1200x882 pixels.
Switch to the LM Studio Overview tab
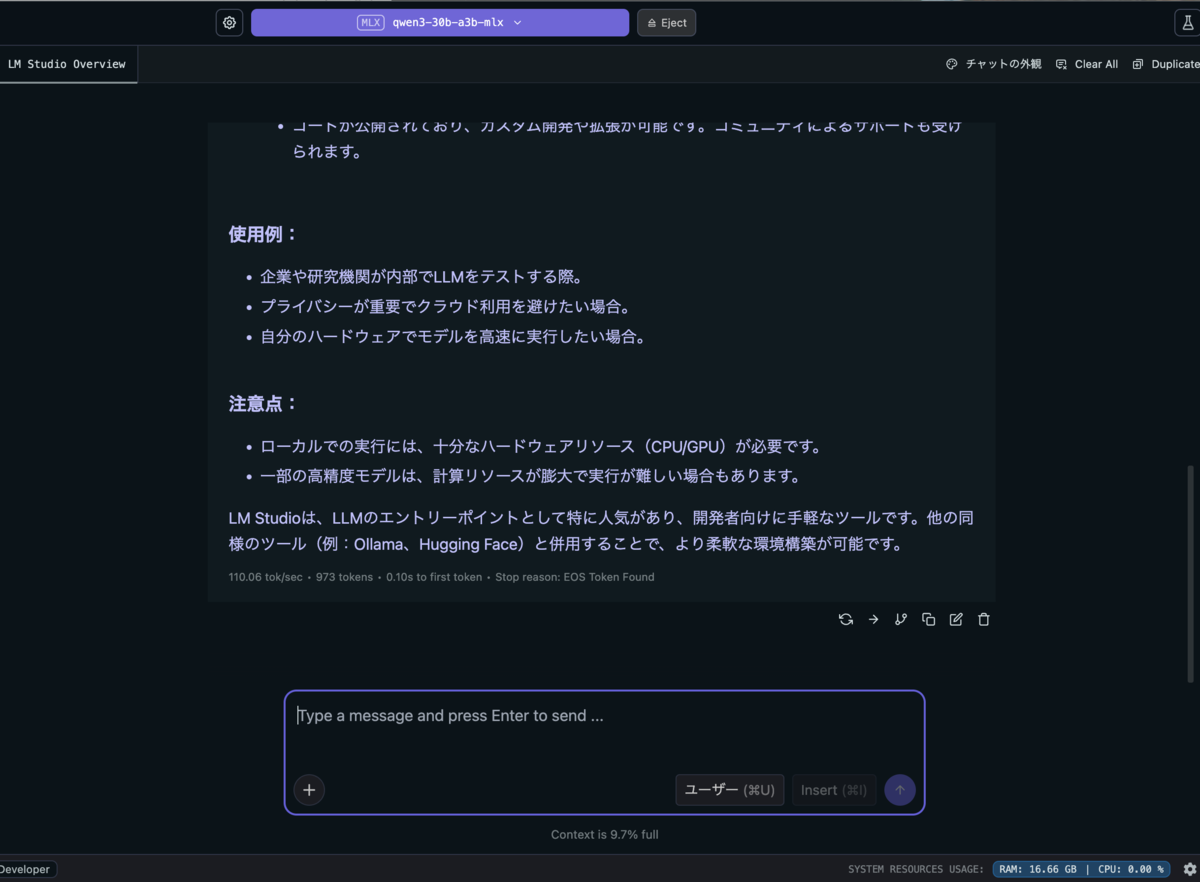[x=67, y=64]
